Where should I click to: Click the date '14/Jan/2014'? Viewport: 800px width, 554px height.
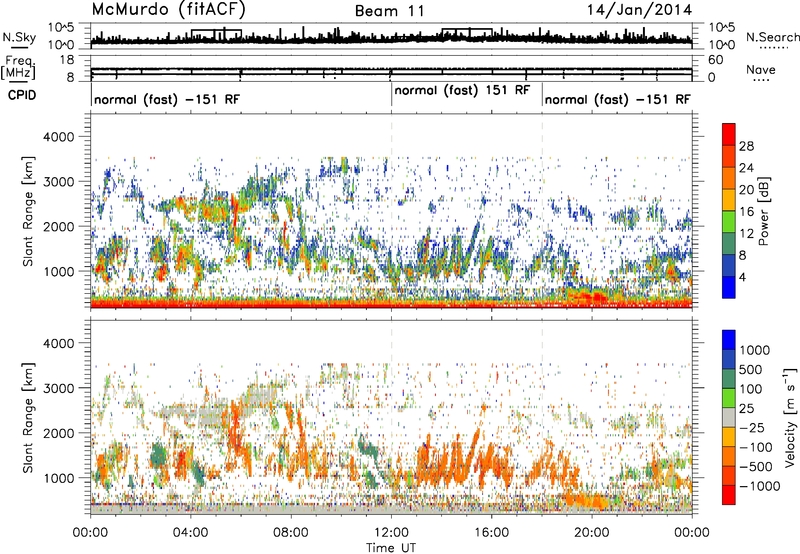[640, 10]
